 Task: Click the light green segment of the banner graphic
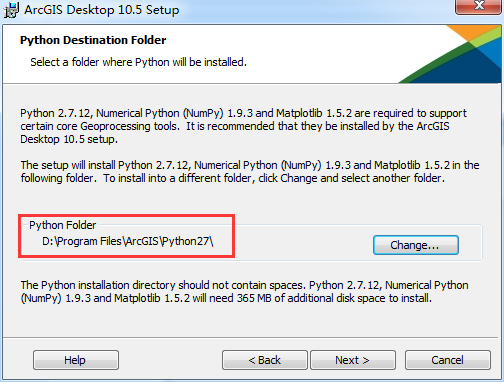pos(486,37)
